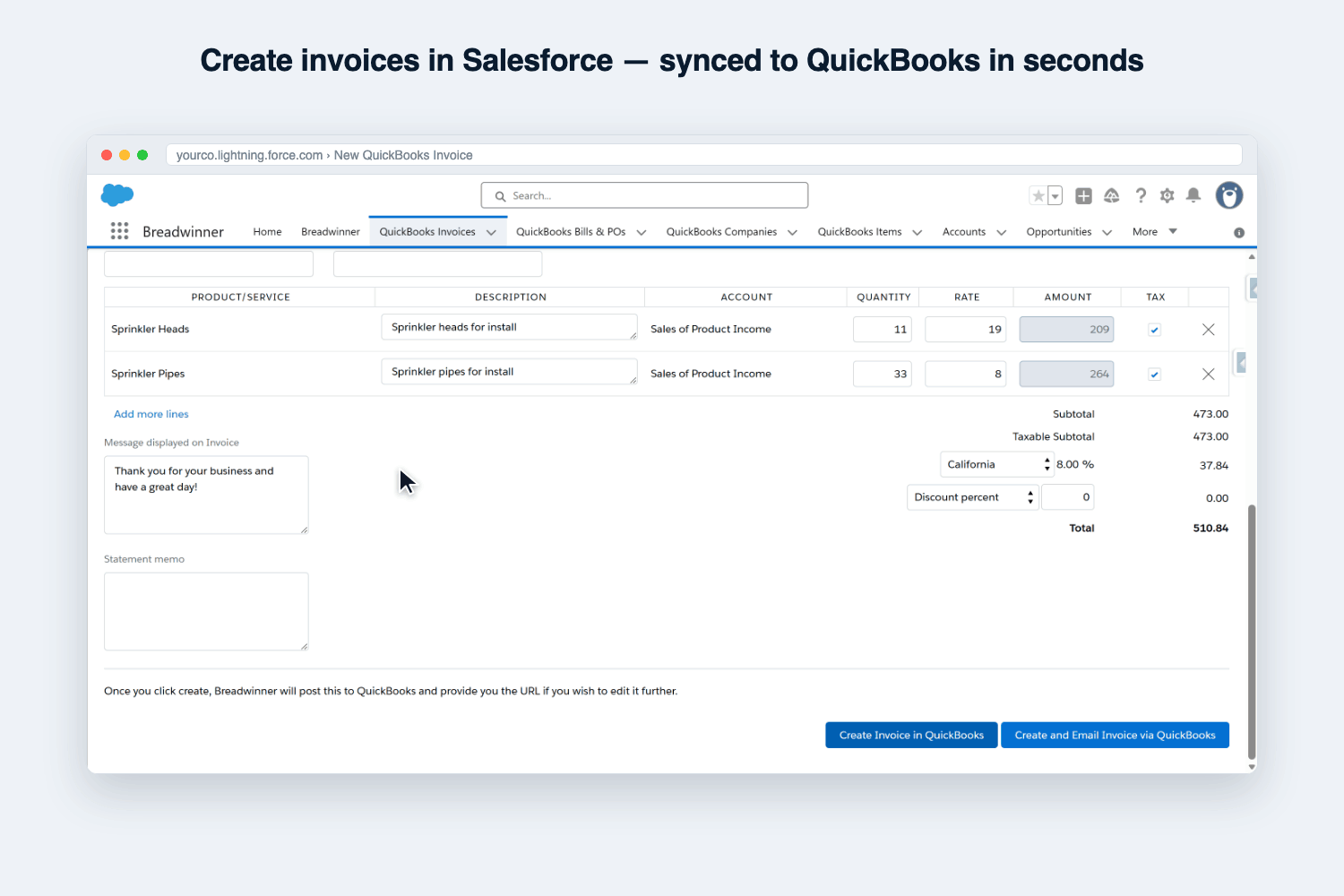This screenshot has width=1344, height=896.
Task: Click quantity field showing 11
Action: click(x=883, y=330)
